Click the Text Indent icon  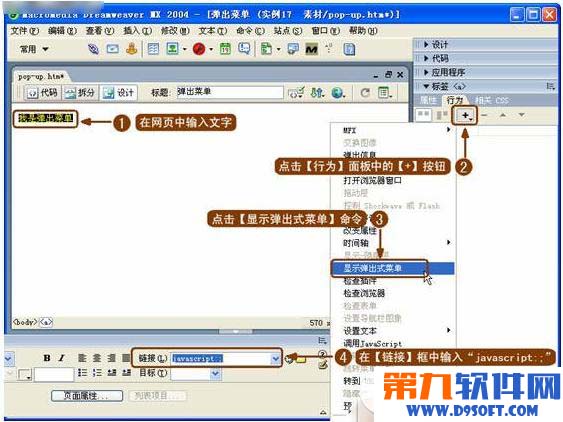126,373
